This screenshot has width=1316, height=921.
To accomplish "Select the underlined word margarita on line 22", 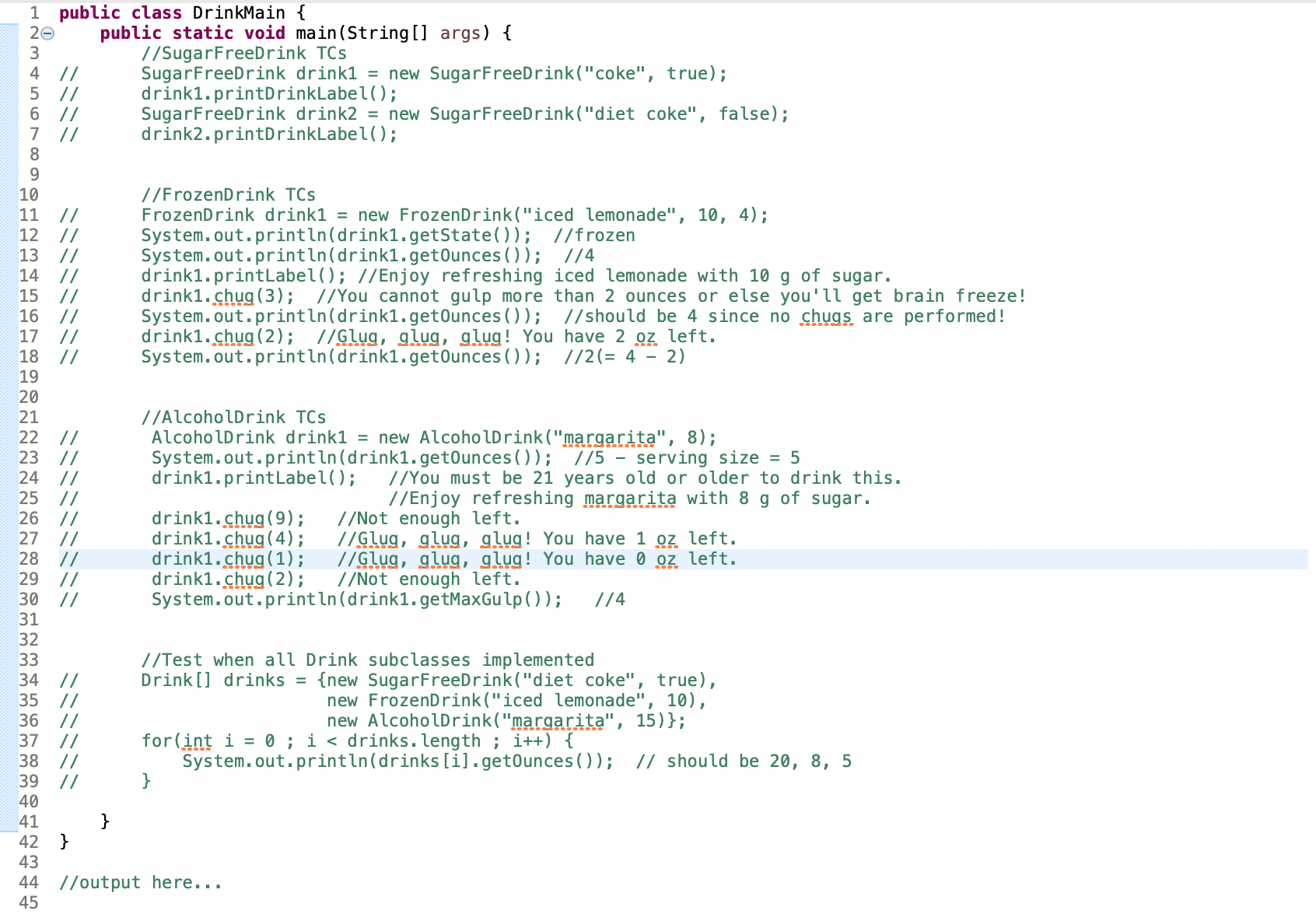I will tap(610, 437).
